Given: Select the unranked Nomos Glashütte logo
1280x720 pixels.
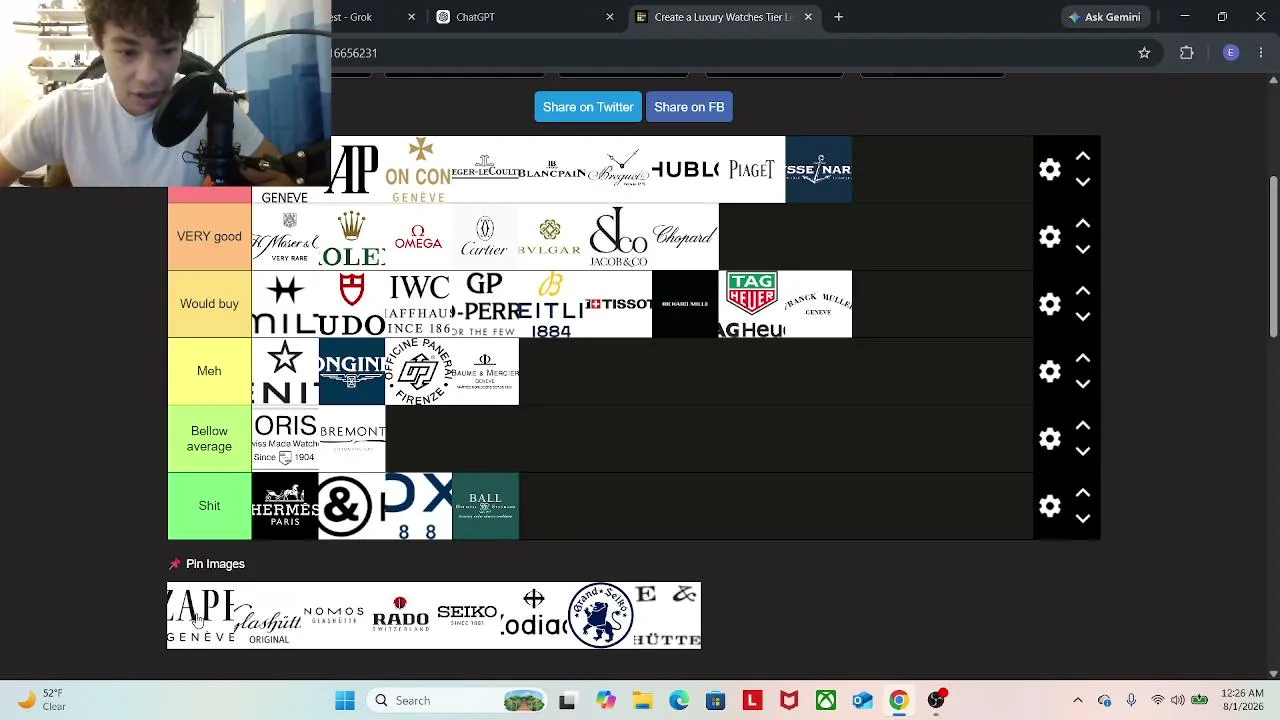Looking at the screenshot, I should click(x=334, y=616).
